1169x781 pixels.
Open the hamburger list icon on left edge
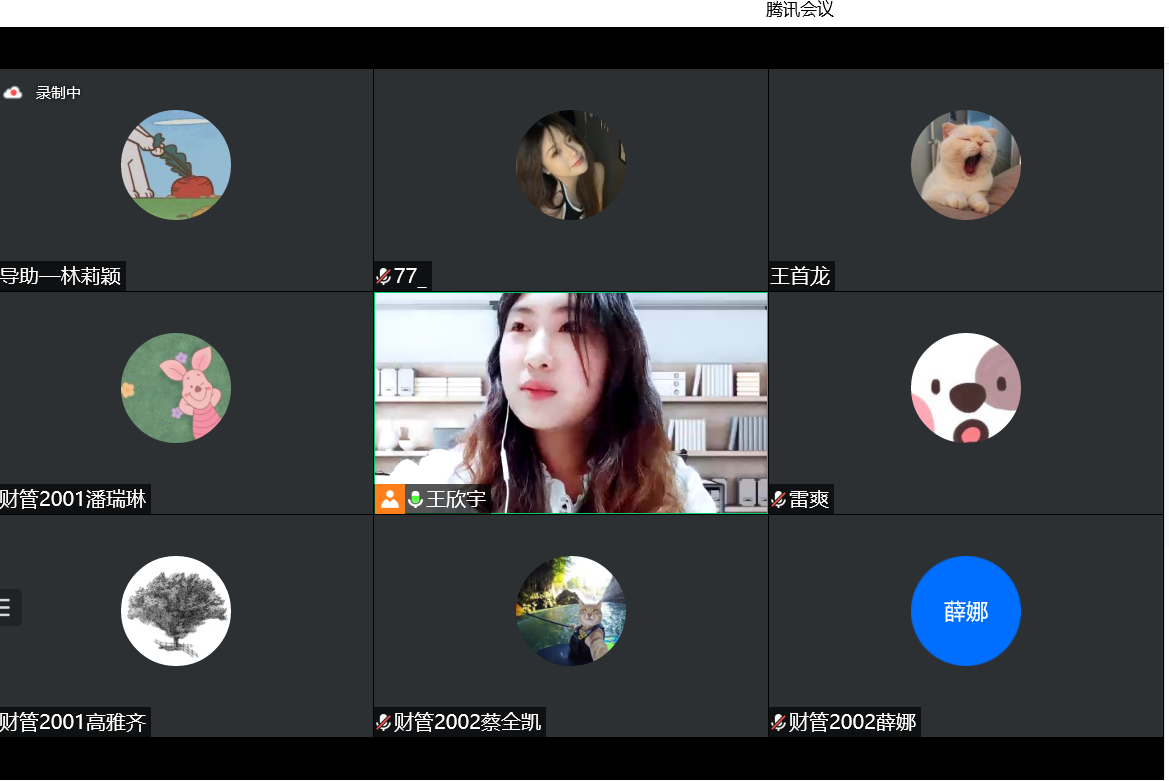tap(8, 608)
